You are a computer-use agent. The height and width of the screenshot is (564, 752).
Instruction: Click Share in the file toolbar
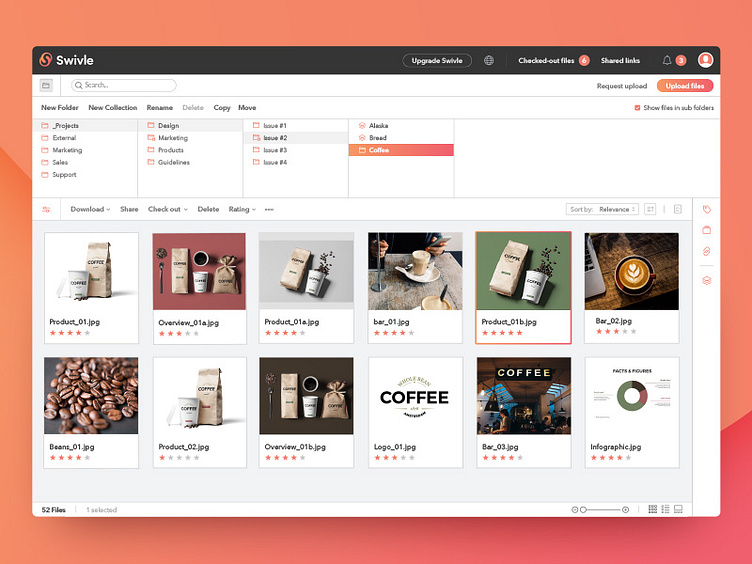pyautogui.click(x=129, y=209)
